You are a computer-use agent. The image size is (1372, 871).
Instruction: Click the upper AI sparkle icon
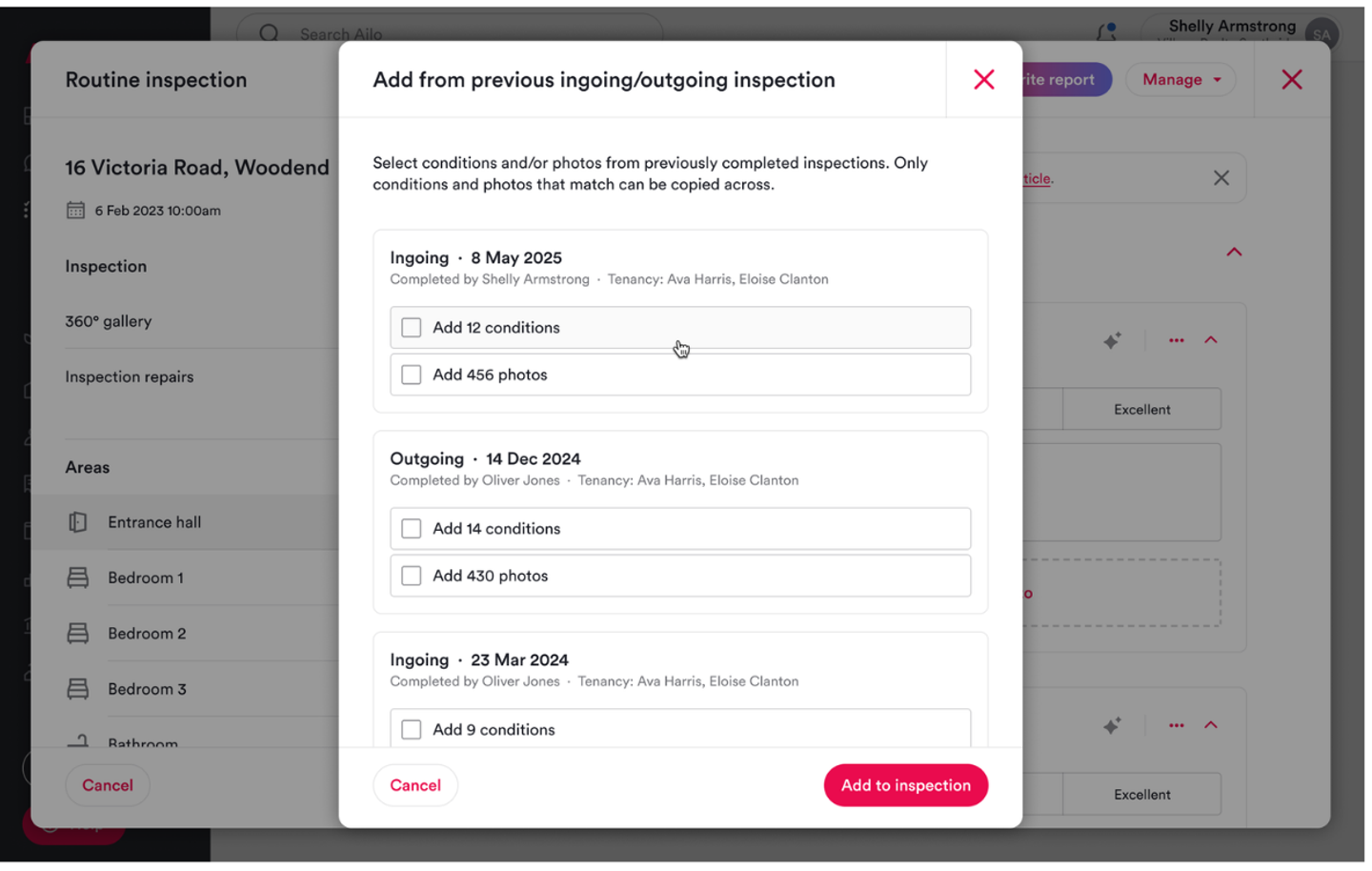[x=1112, y=340]
